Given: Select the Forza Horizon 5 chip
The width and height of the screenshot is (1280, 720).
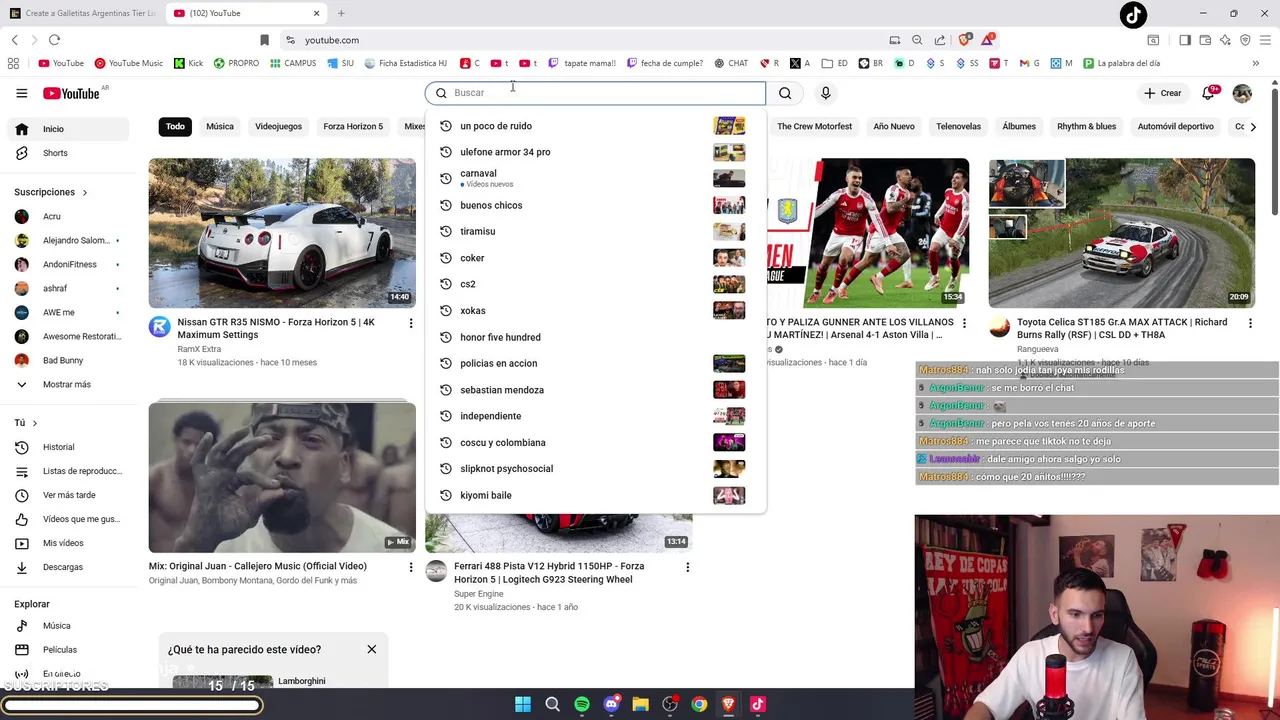Looking at the screenshot, I should (x=353, y=127).
